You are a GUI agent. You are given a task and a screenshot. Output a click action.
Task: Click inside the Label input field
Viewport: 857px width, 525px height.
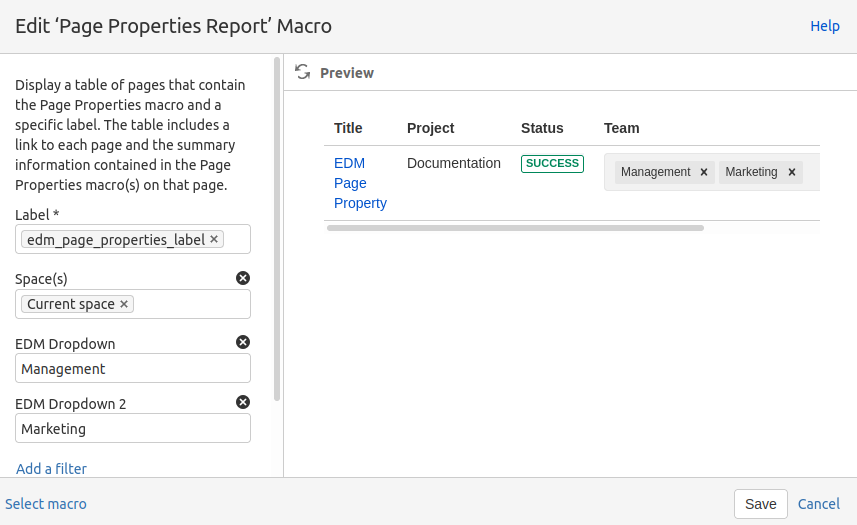[236, 240]
